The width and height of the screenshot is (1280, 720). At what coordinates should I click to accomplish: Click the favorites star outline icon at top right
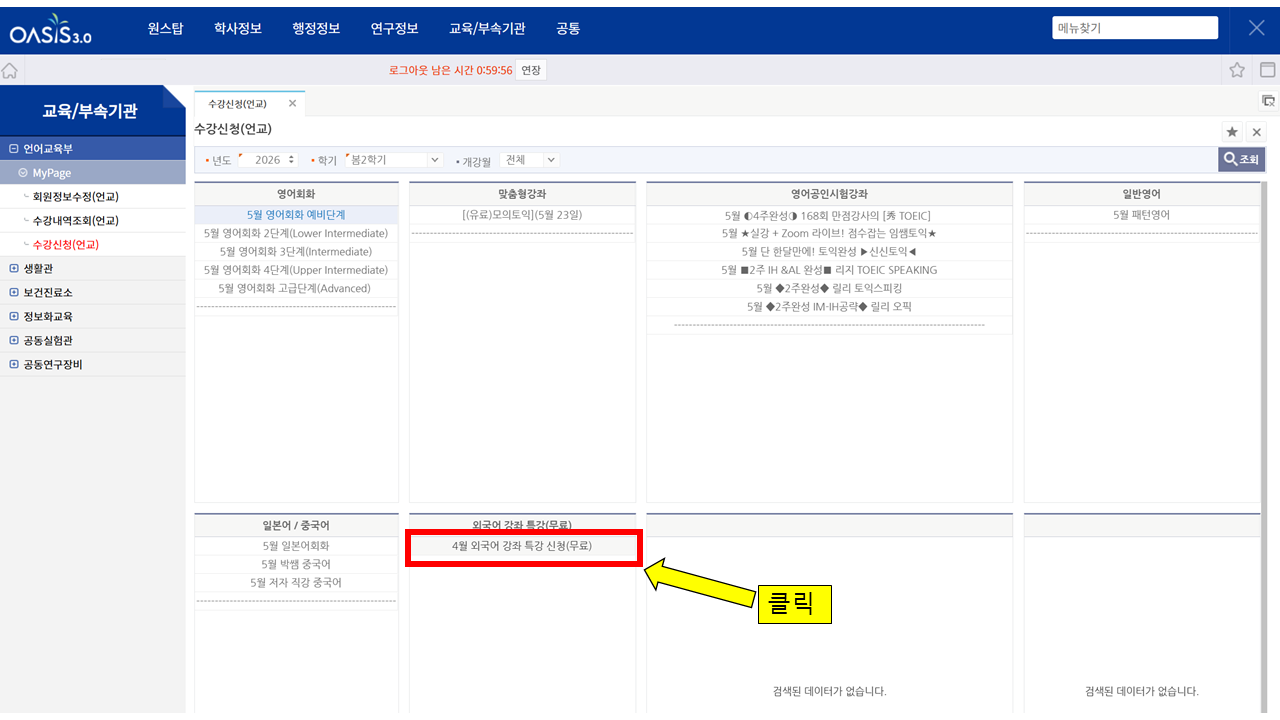1237,70
